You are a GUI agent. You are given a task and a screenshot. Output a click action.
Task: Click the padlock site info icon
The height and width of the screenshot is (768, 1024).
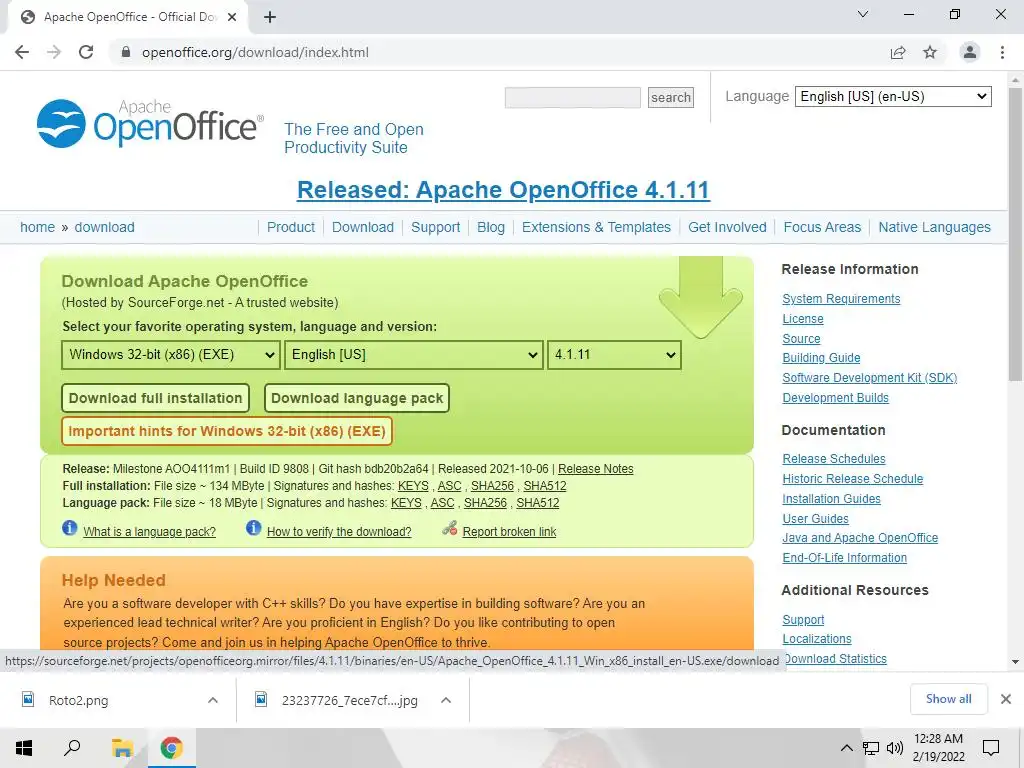click(x=126, y=52)
